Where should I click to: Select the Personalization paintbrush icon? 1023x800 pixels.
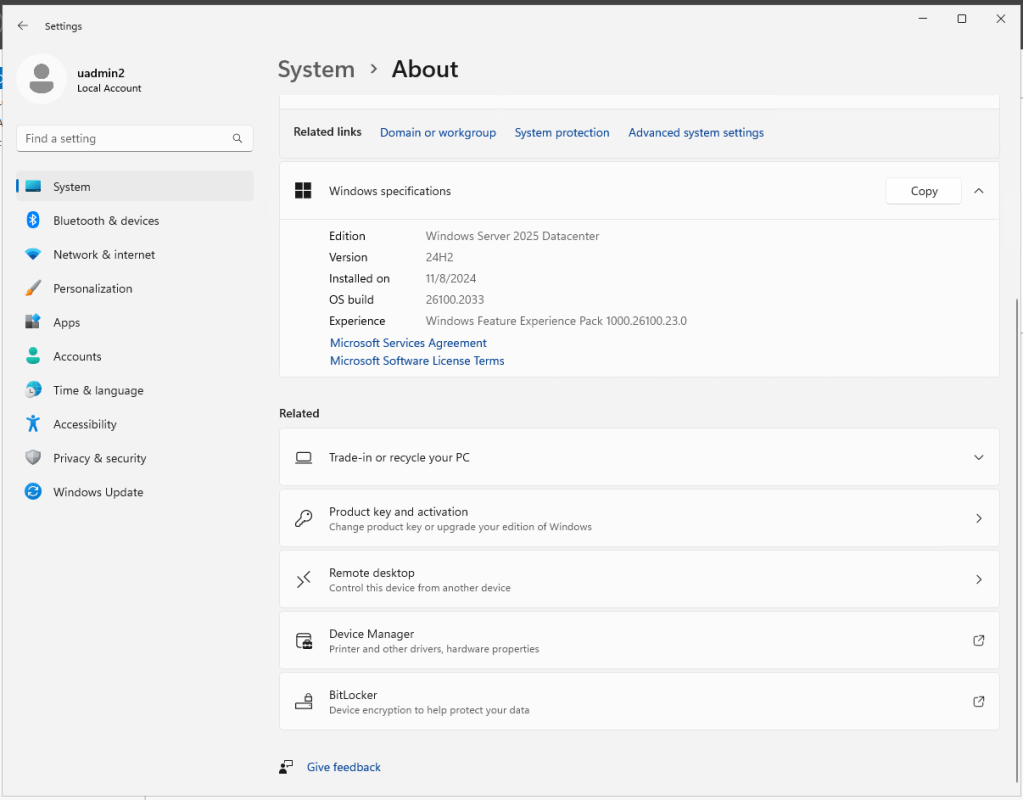click(33, 289)
